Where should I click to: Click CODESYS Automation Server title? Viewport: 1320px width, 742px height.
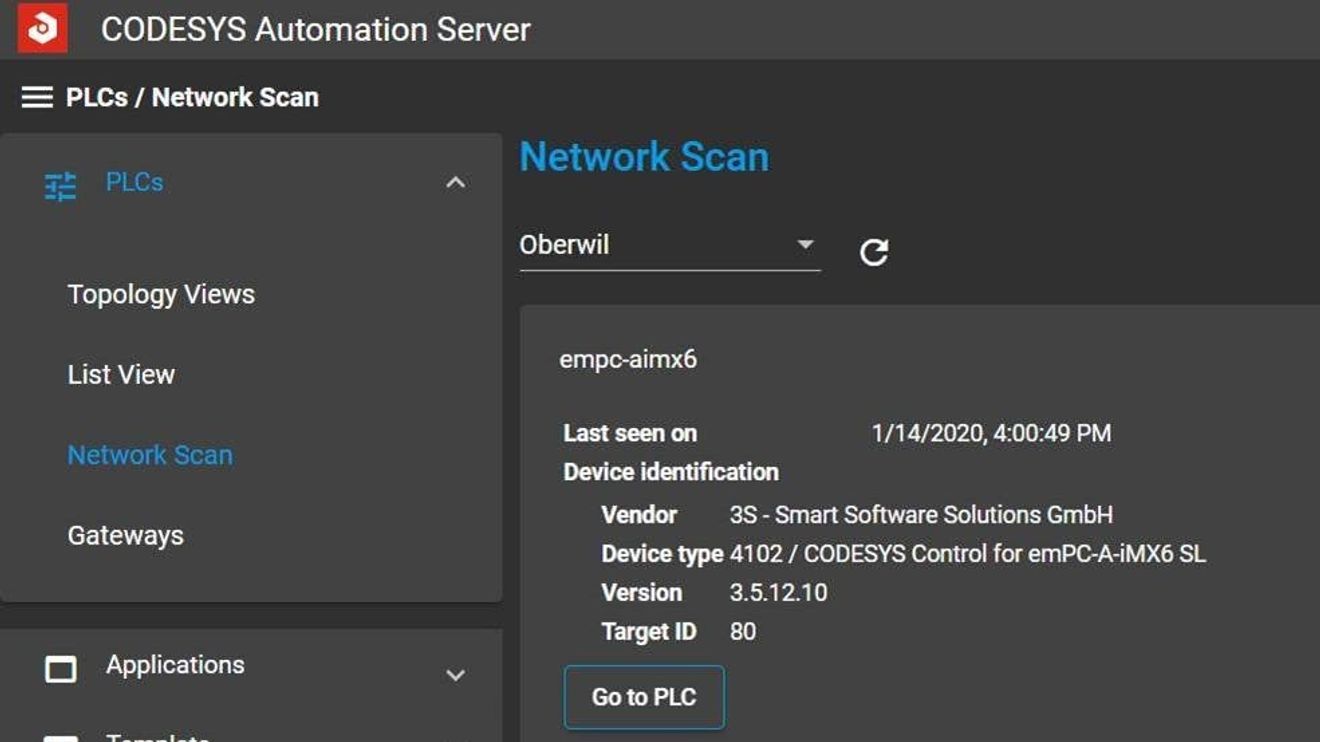pyautogui.click(x=315, y=29)
